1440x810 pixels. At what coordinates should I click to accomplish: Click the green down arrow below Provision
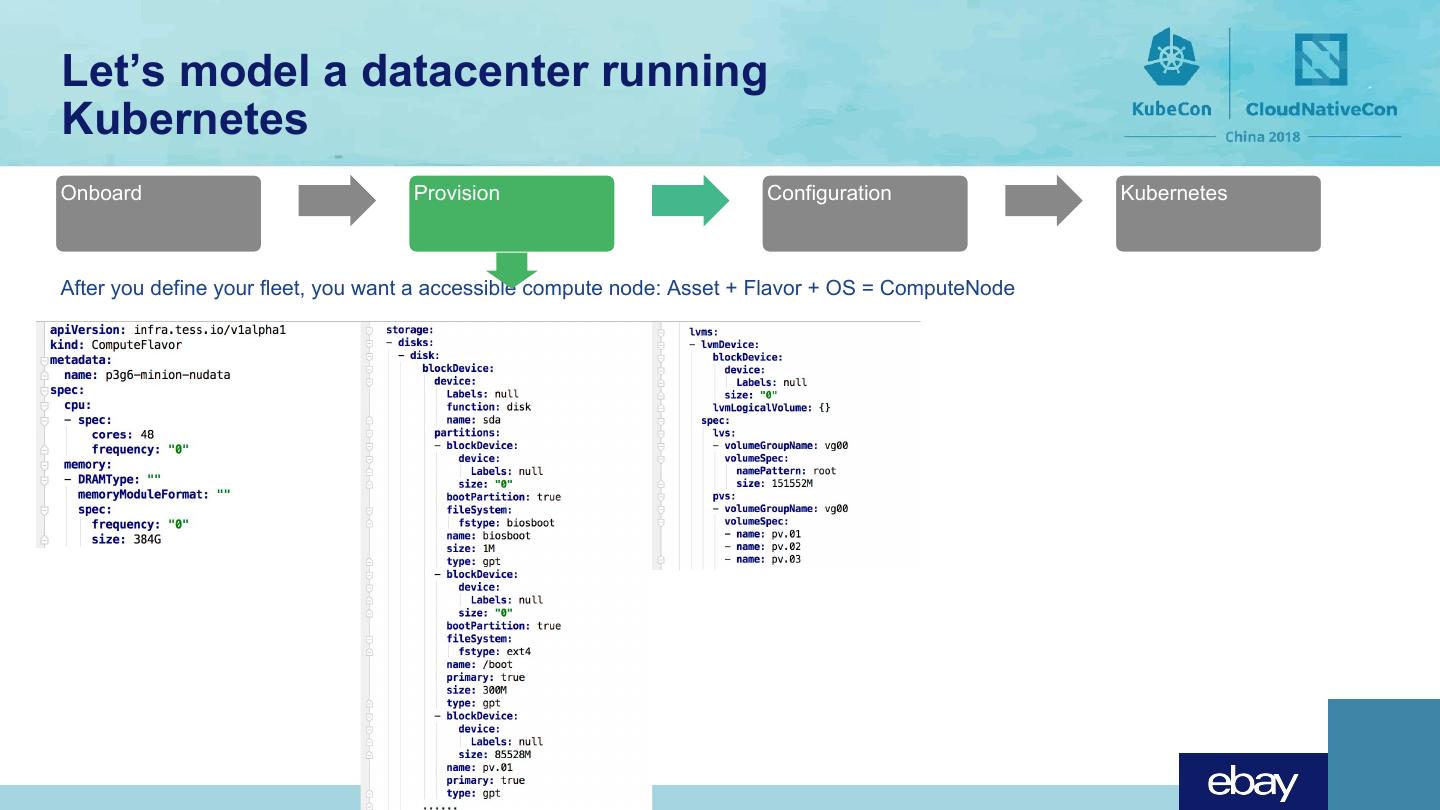pos(512,268)
